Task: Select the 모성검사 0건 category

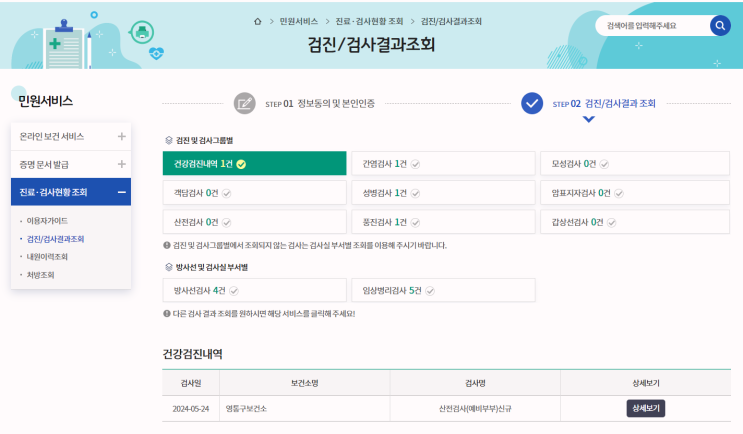Action: 634,163
